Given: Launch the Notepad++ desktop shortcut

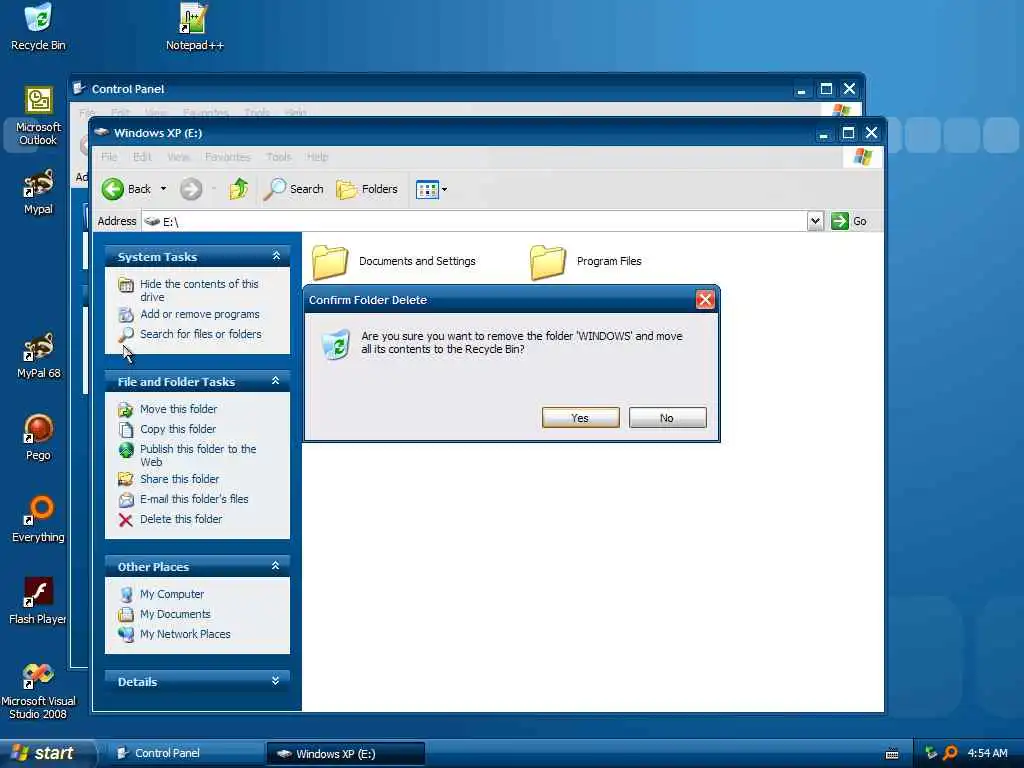Looking at the screenshot, I should tap(194, 26).
